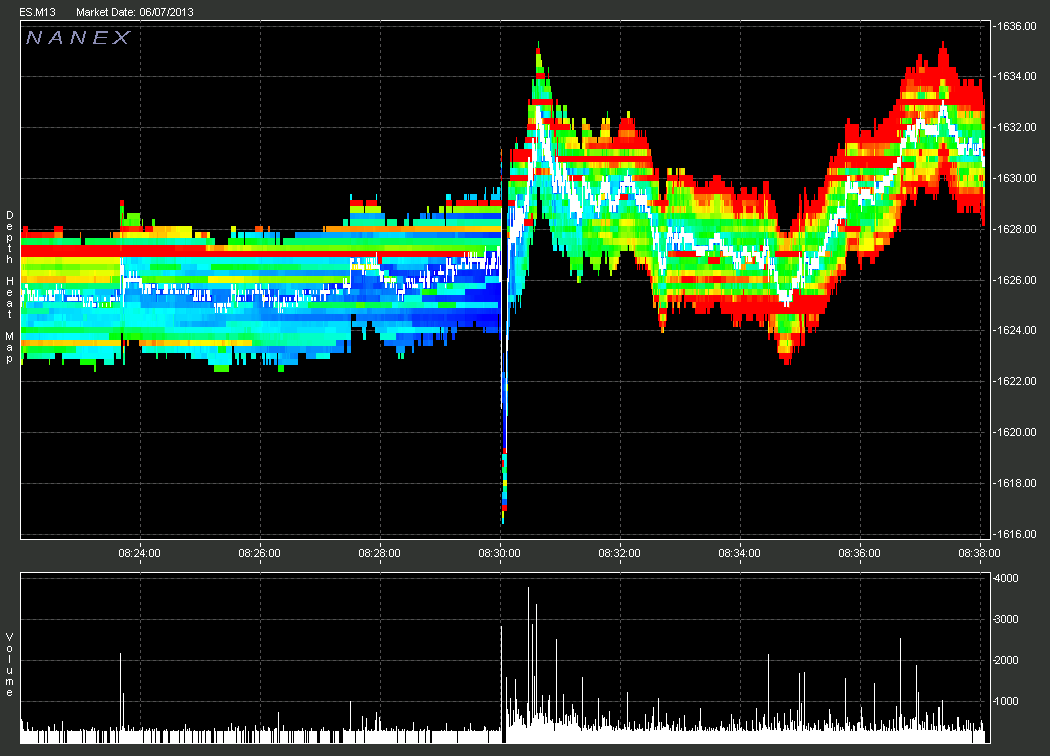Click the 08:34:00 time axis label
1050x756 pixels.
coord(739,553)
